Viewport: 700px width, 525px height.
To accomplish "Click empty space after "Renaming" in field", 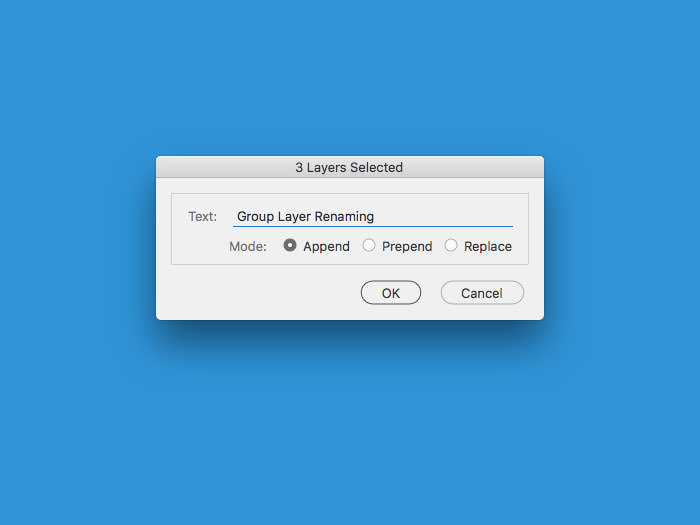I will (x=442, y=217).
